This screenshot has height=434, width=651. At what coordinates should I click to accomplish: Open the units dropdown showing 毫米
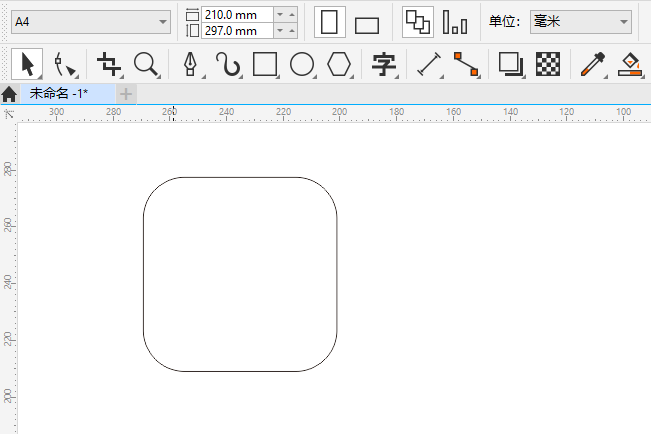pyautogui.click(x=624, y=22)
